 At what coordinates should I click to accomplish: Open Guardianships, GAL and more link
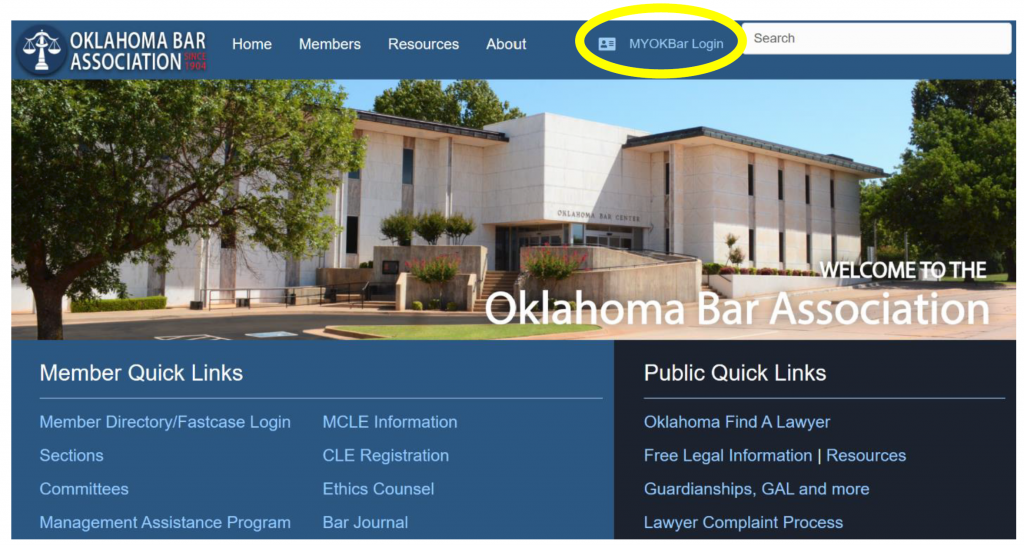coord(756,489)
